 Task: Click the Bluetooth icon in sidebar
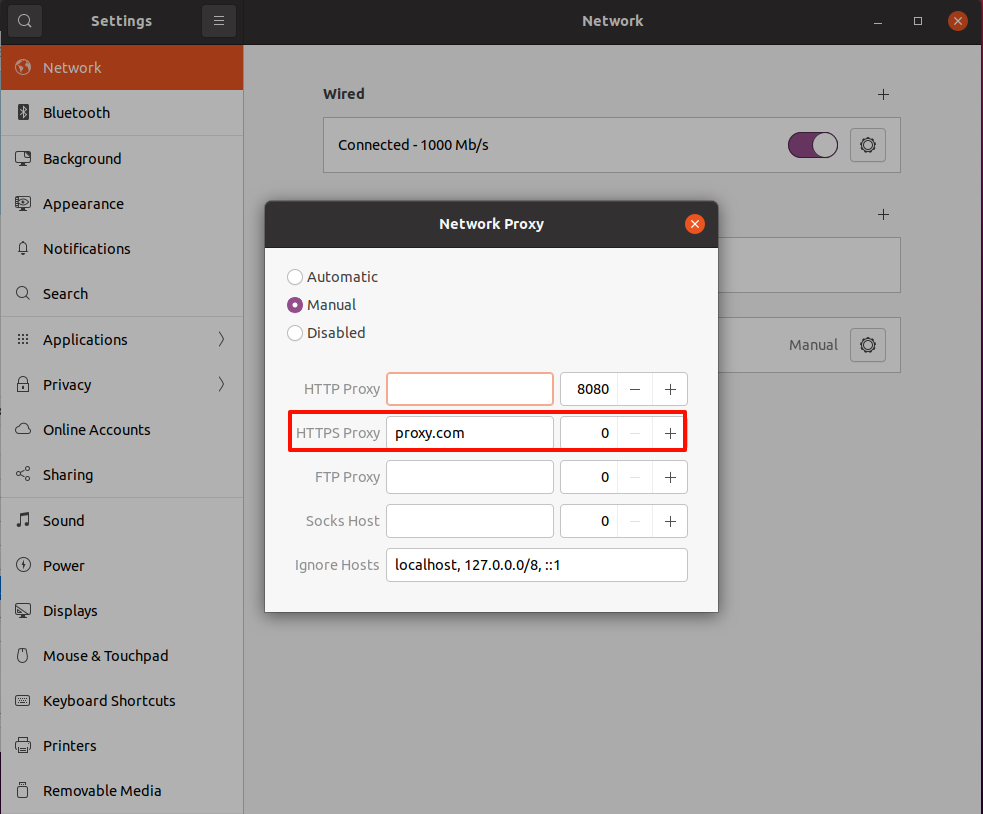(23, 112)
